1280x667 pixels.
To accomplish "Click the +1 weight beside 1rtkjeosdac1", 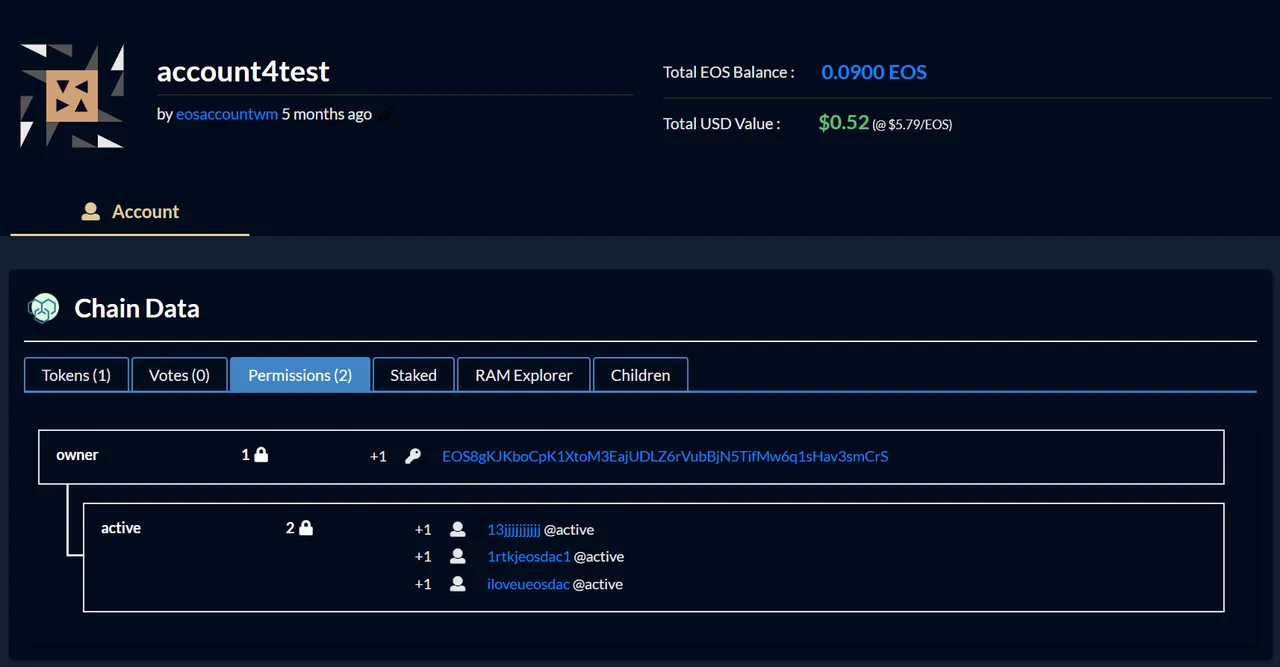I will pos(423,557).
